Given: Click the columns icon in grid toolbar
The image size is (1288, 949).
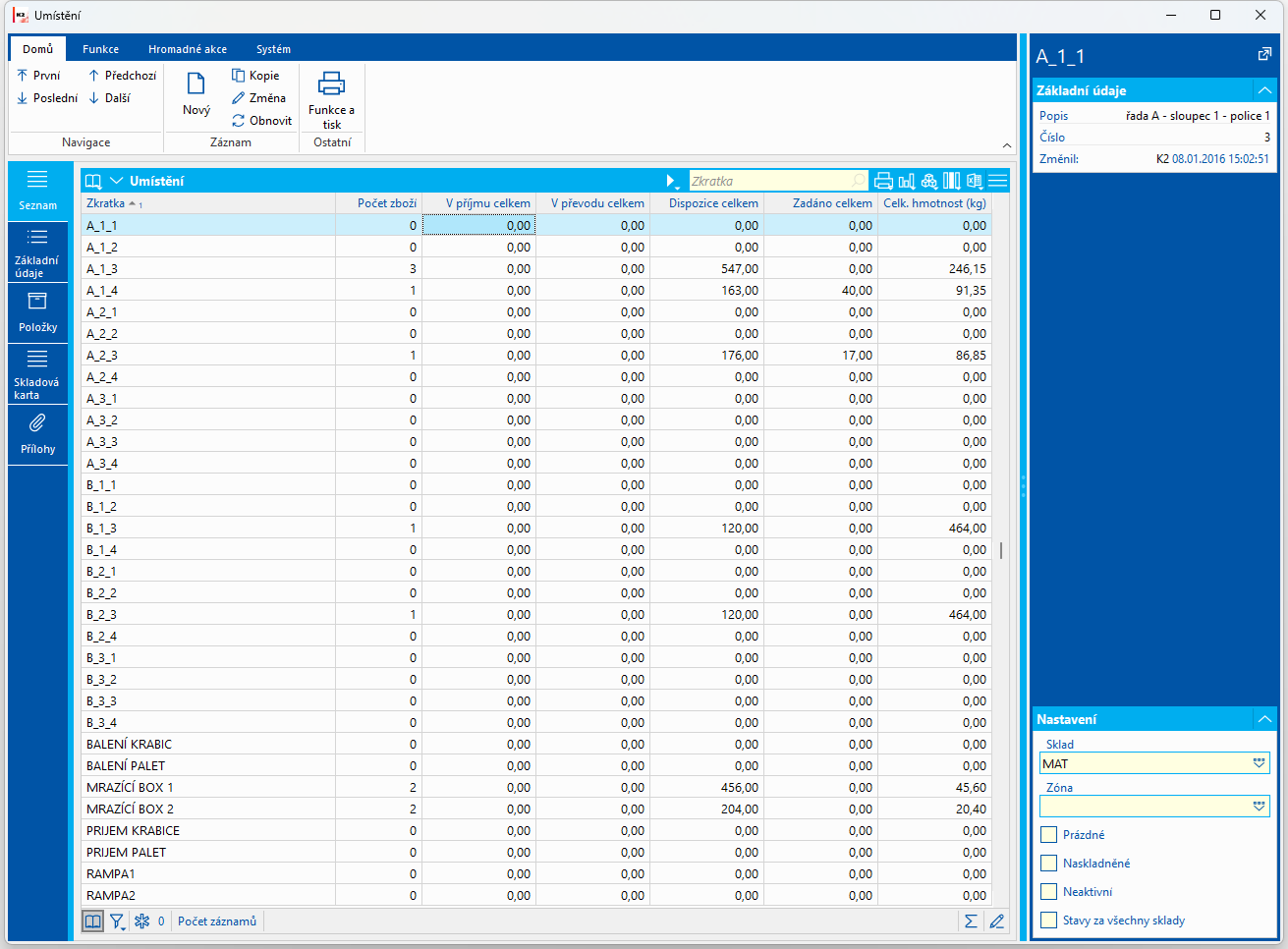Looking at the screenshot, I should [x=951, y=181].
